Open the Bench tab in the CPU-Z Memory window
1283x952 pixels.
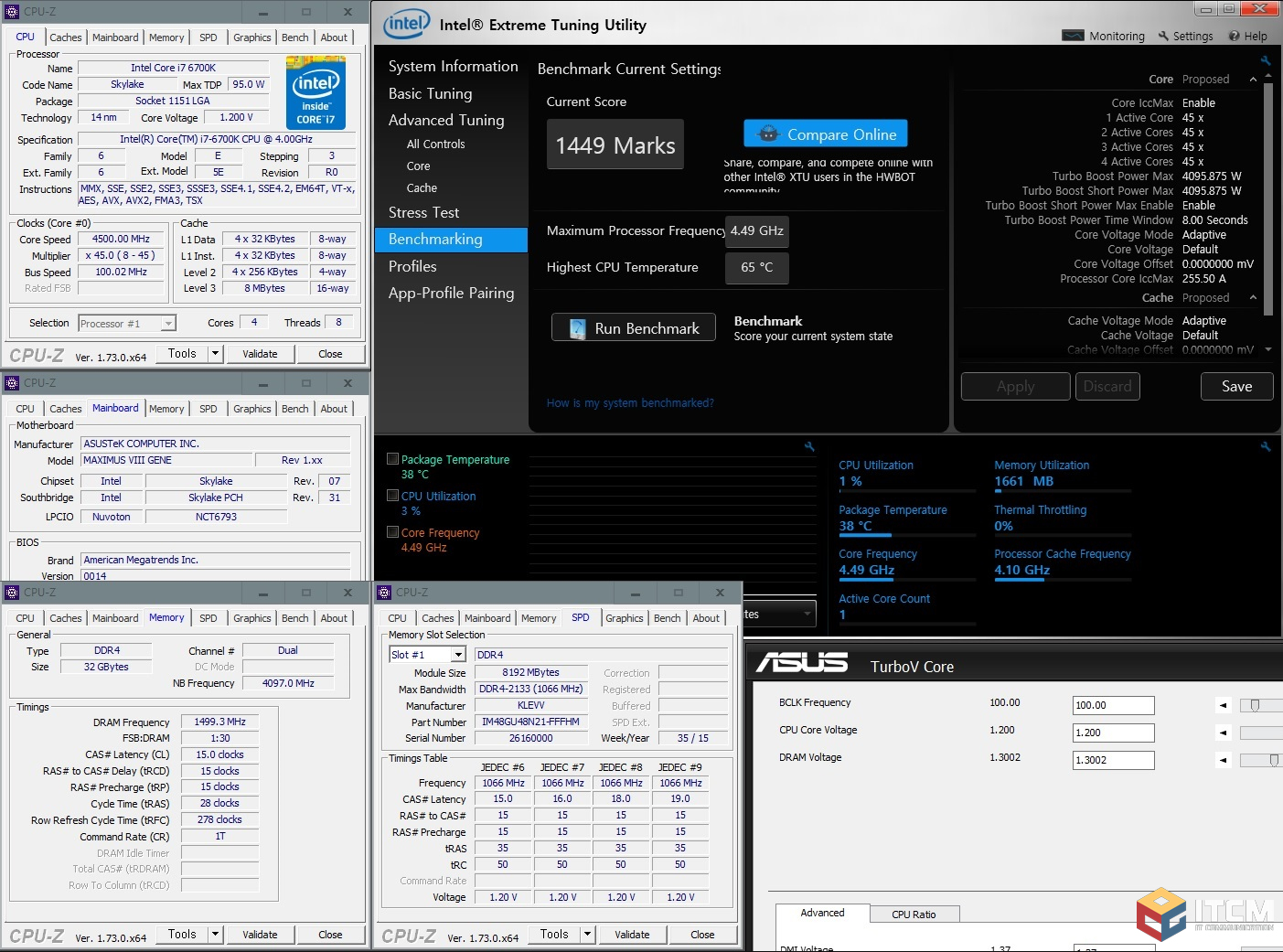pyautogui.click(x=294, y=618)
